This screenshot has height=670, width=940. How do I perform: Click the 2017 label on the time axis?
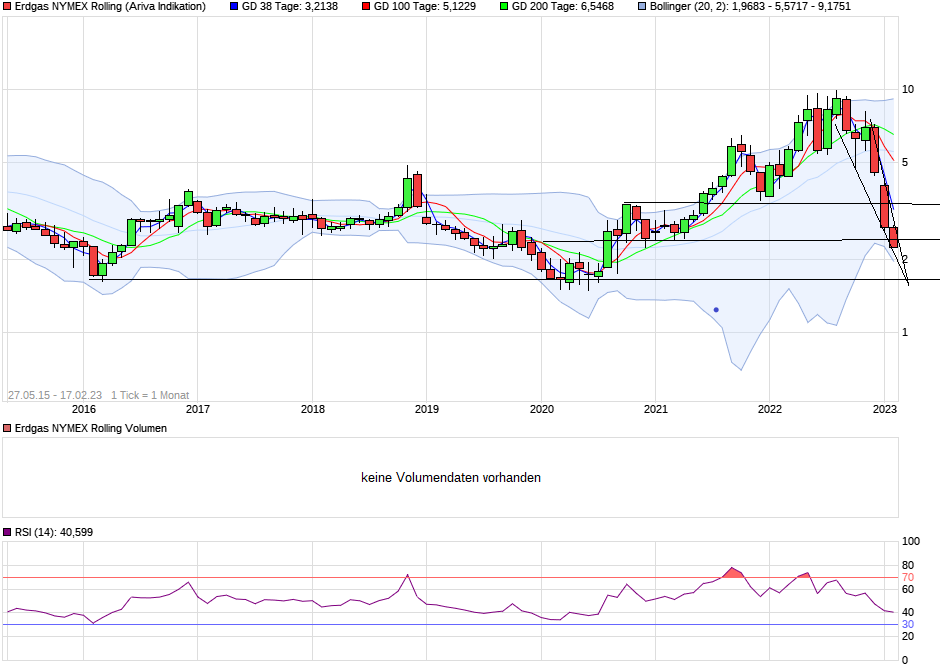click(x=198, y=409)
